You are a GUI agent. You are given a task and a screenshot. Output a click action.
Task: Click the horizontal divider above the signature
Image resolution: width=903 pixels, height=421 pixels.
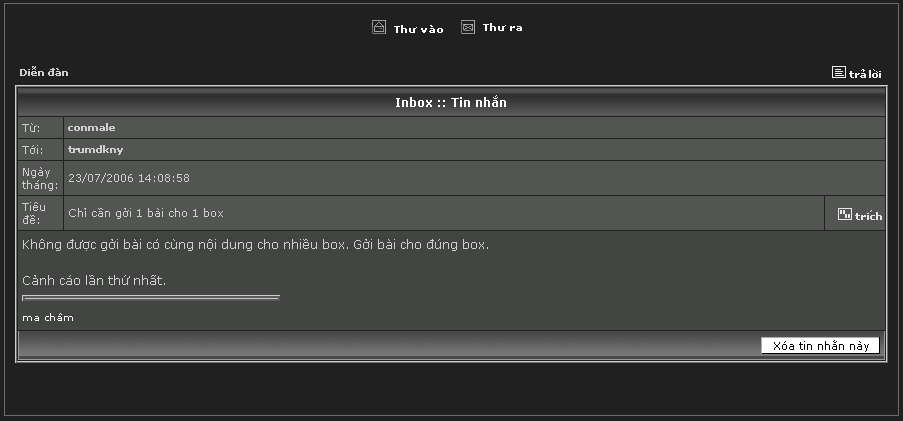(x=150, y=297)
